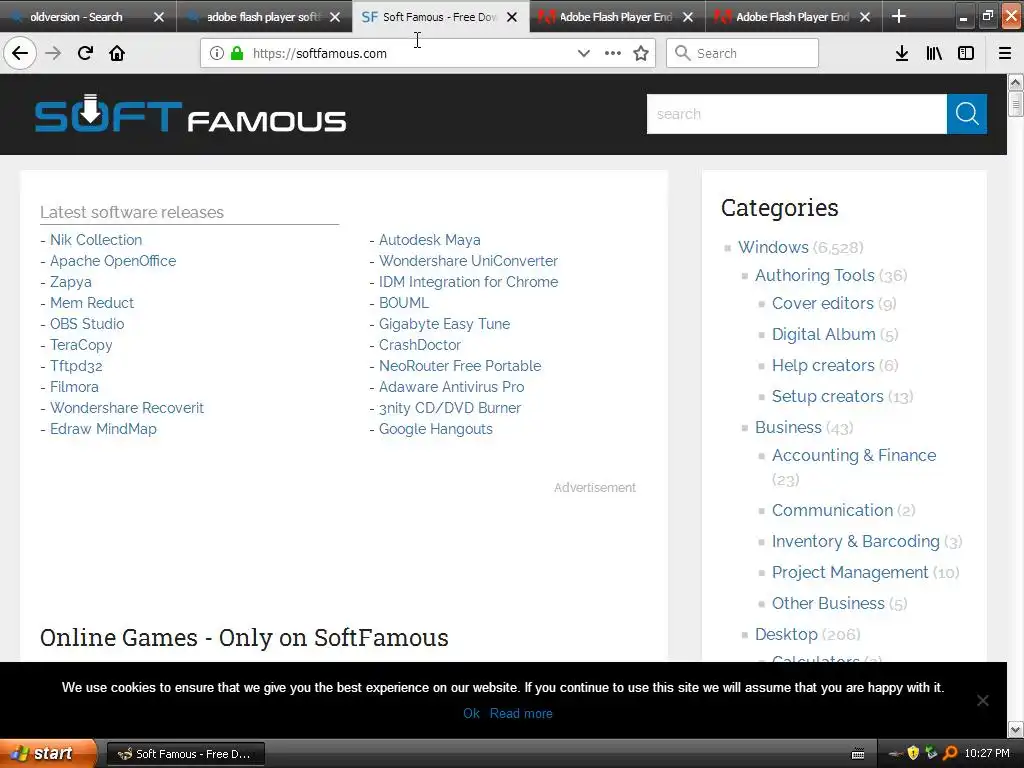This screenshot has height=768, width=1024.
Task: Click the browser Search box
Action: (x=743, y=53)
